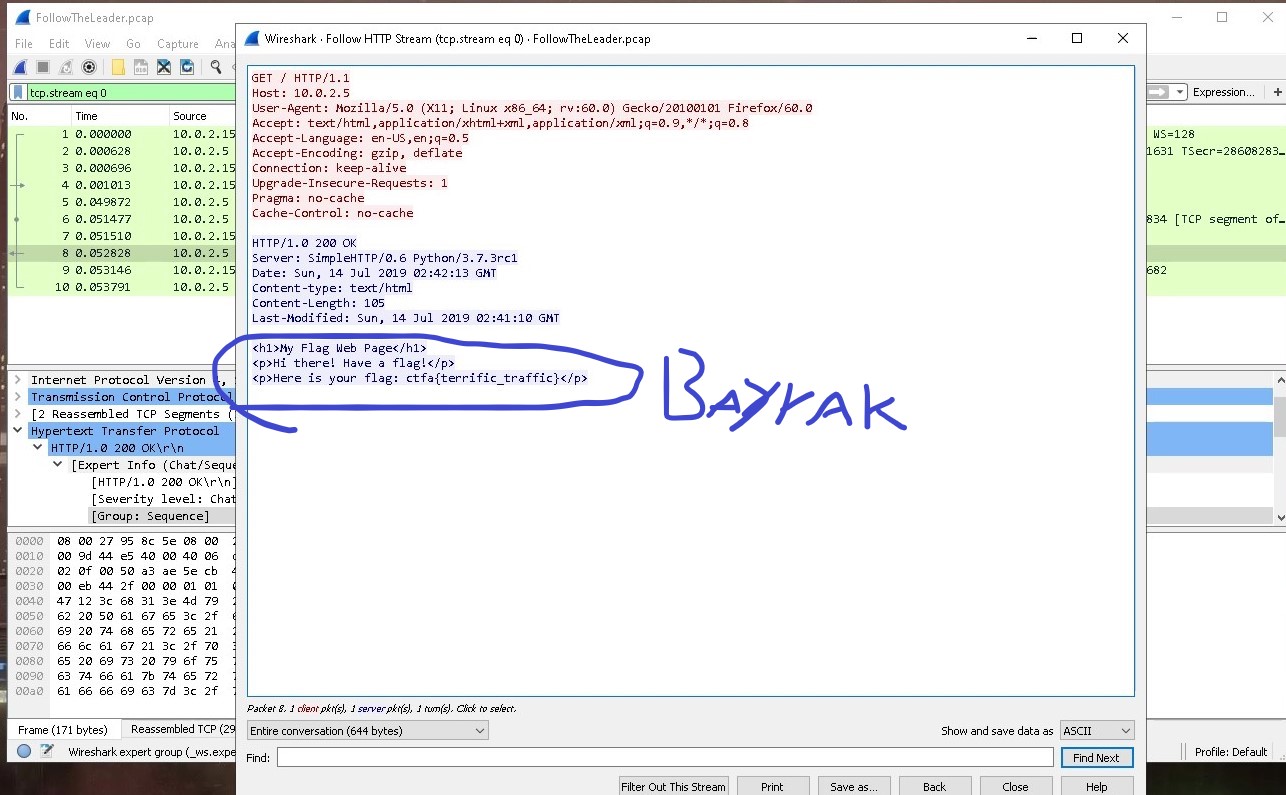
Task: Click the capture file properties notepad icon
Action: point(47,751)
